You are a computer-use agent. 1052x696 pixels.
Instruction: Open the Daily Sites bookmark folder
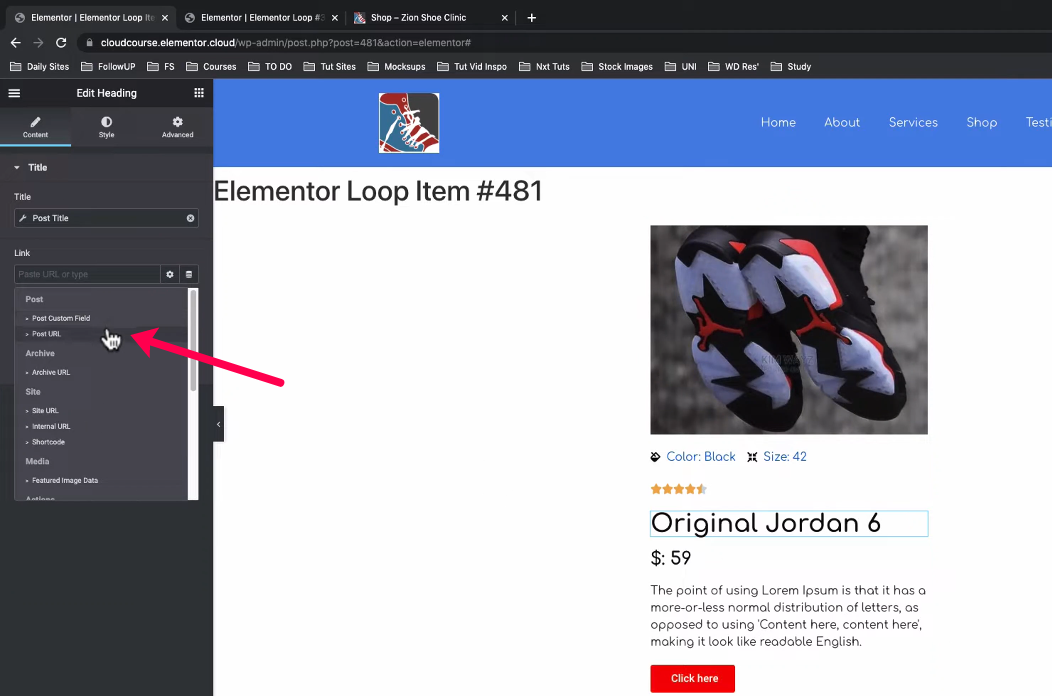(x=40, y=66)
